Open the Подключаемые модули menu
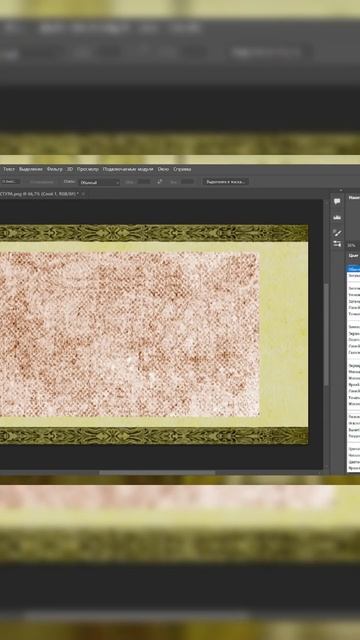This screenshot has width=360, height=640. (x=128, y=169)
